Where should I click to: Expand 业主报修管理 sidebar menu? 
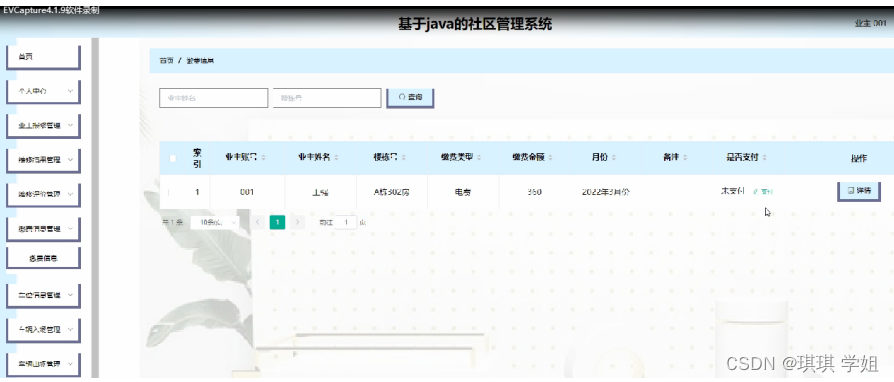[43, 125]
